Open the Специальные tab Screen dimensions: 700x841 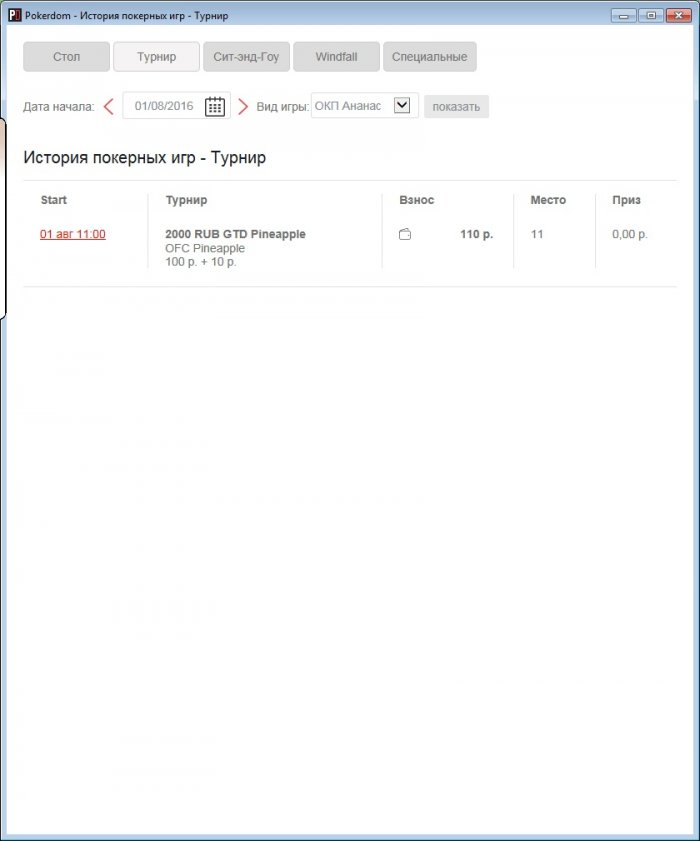pos(430,57)
